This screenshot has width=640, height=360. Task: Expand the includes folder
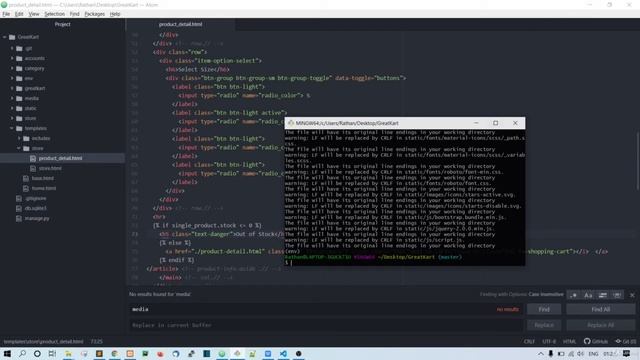point(20,138)
